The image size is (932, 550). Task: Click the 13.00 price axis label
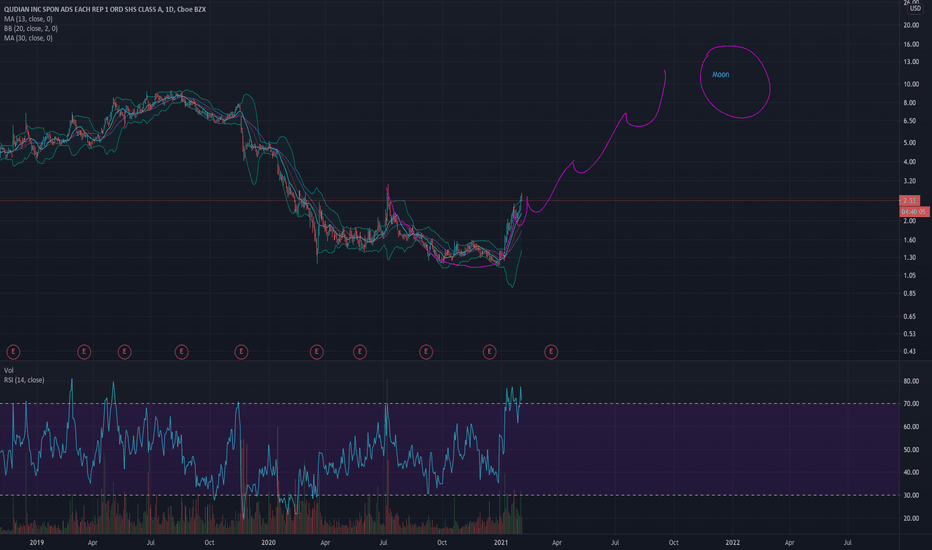911,62
